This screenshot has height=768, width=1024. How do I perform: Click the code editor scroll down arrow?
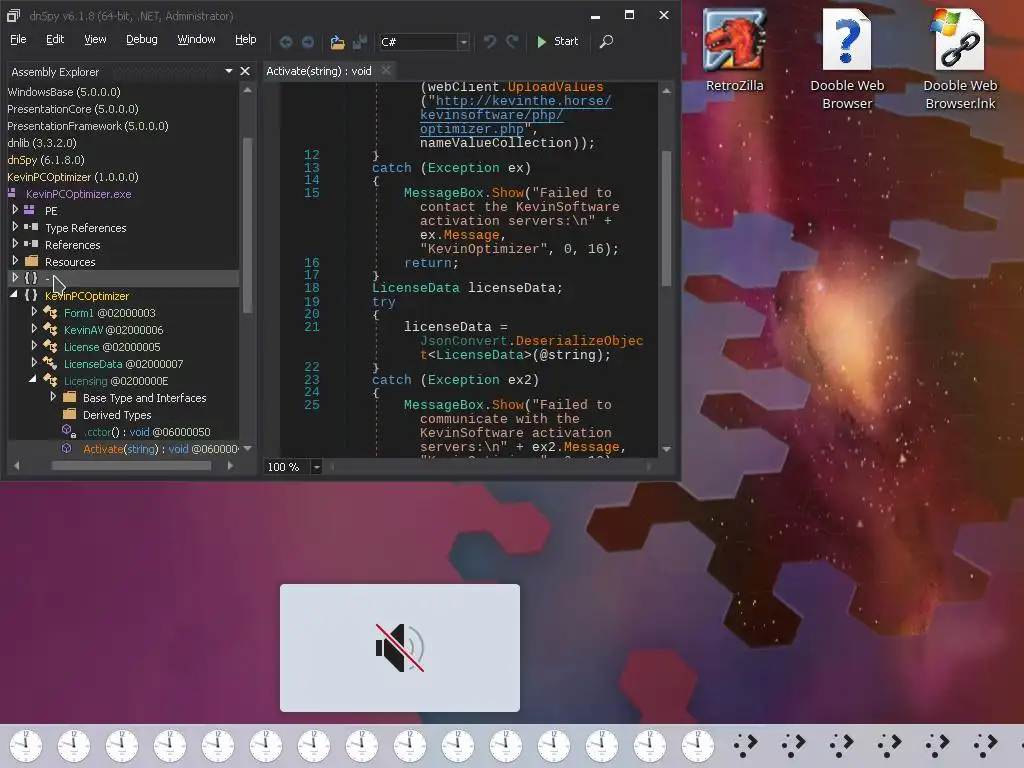[x=666, y=449]
